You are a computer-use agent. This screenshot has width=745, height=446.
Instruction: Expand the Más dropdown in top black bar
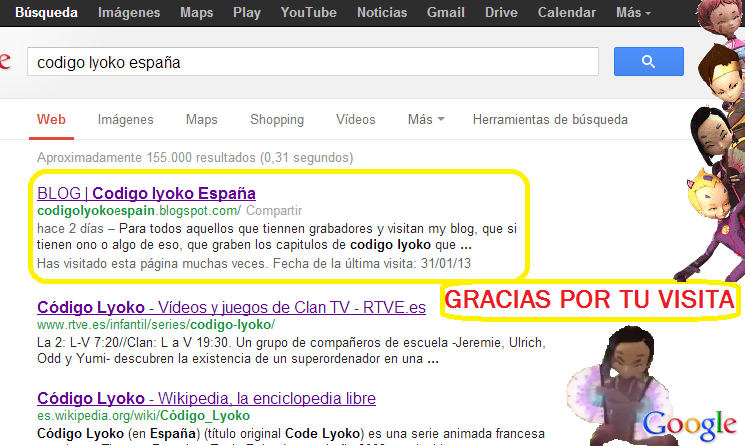pos(633,12)
